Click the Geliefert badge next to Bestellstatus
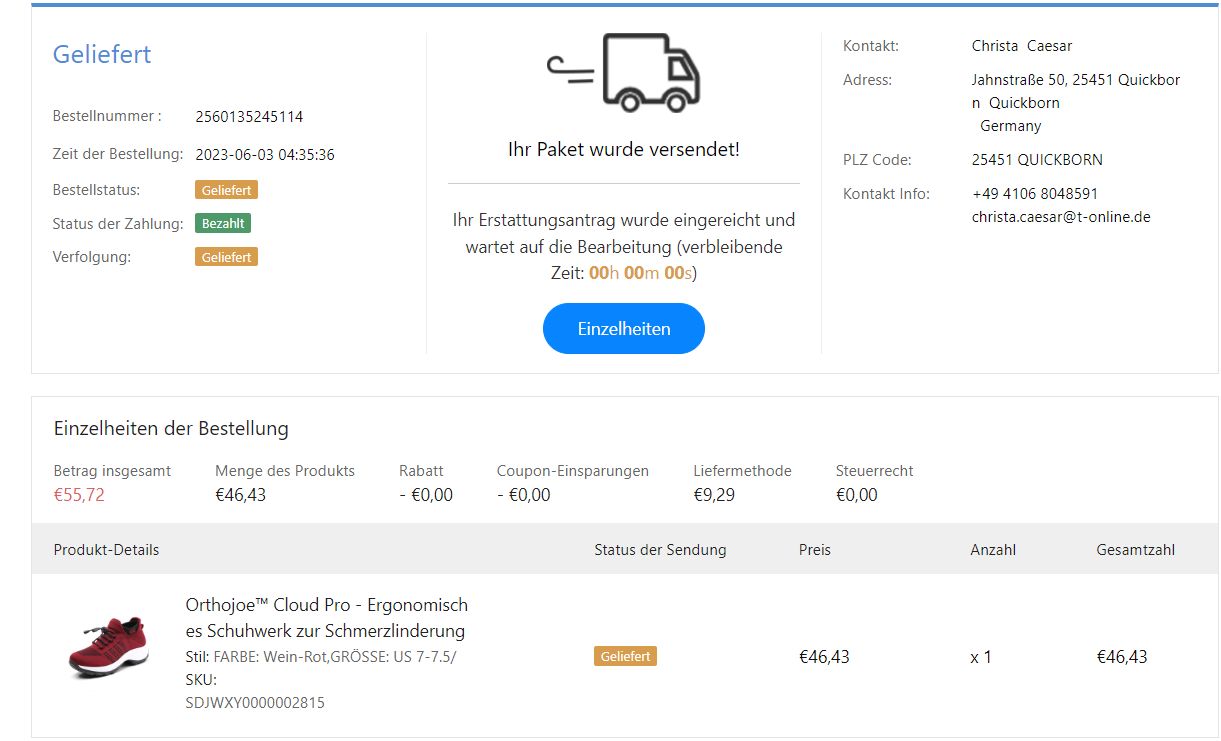The width and height of the screenshot is (1221, 741). pyautogui.click(x=226, y=190)
